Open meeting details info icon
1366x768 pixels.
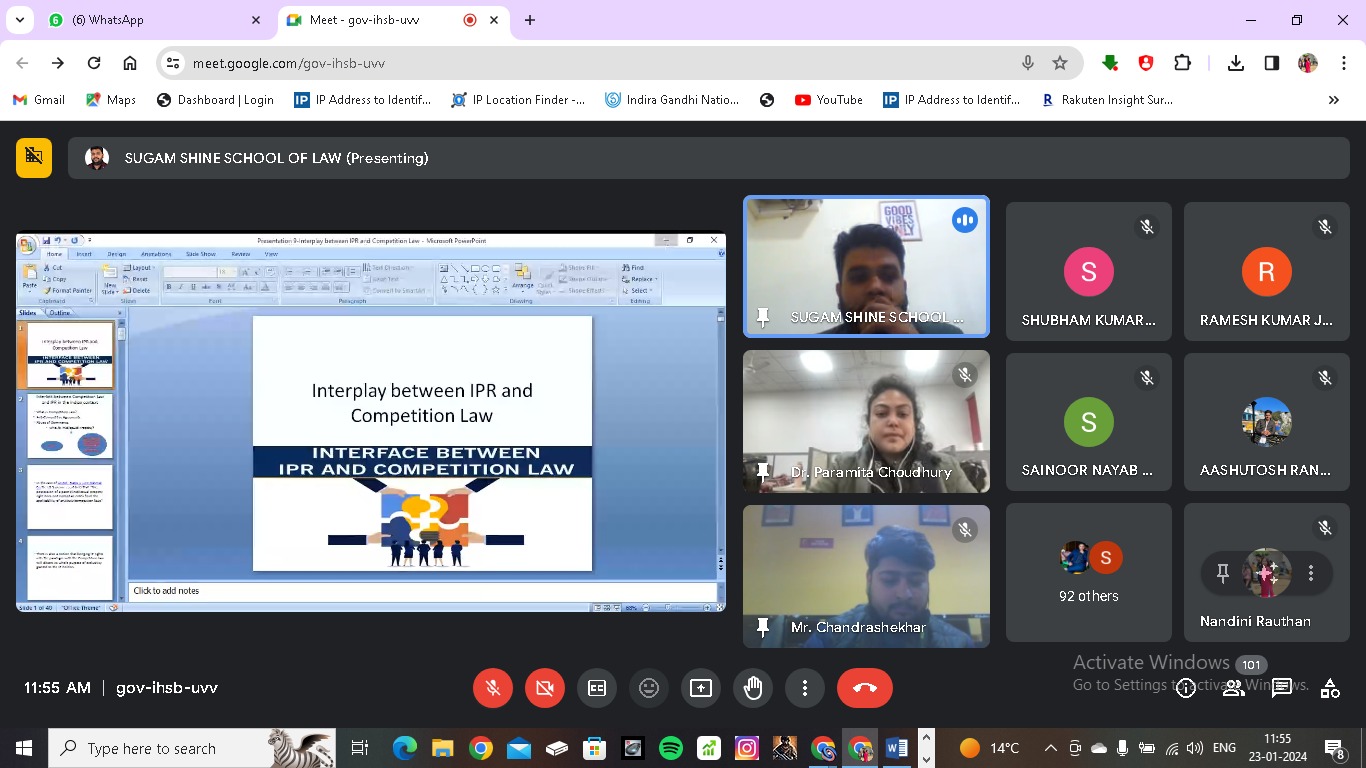coord(1186,688)
